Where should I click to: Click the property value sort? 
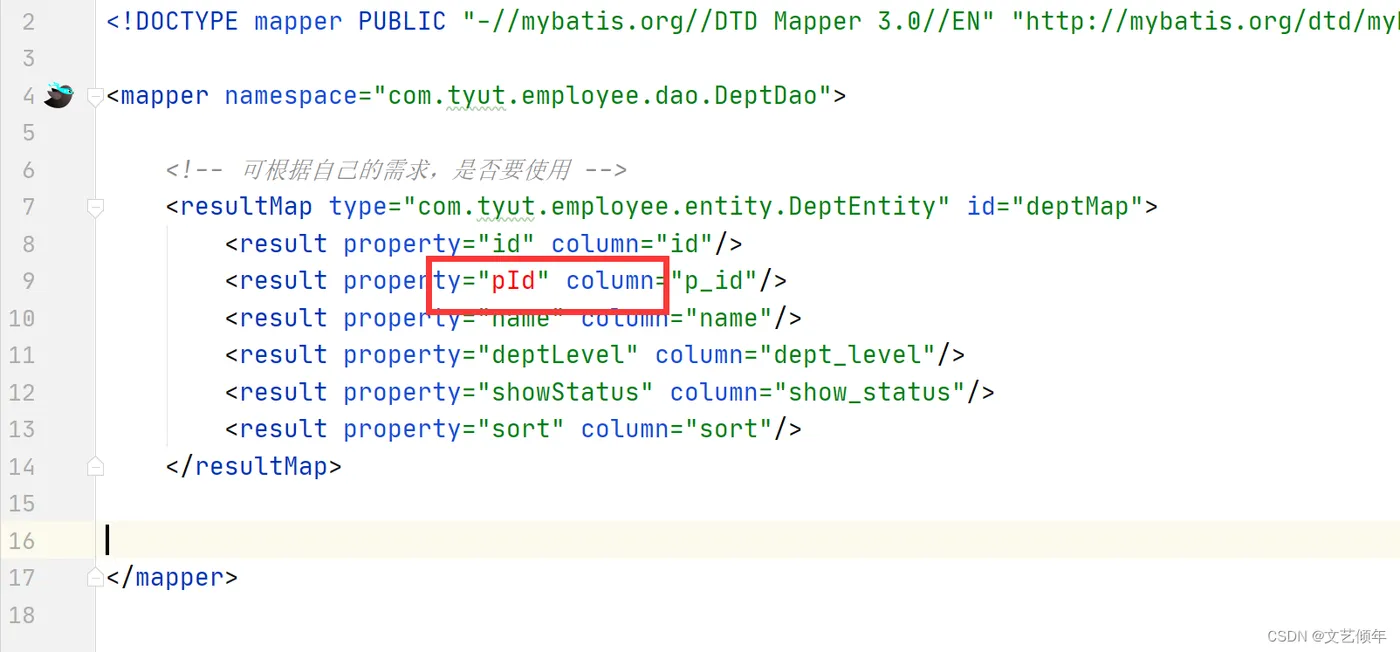click(x=520, y=429)
